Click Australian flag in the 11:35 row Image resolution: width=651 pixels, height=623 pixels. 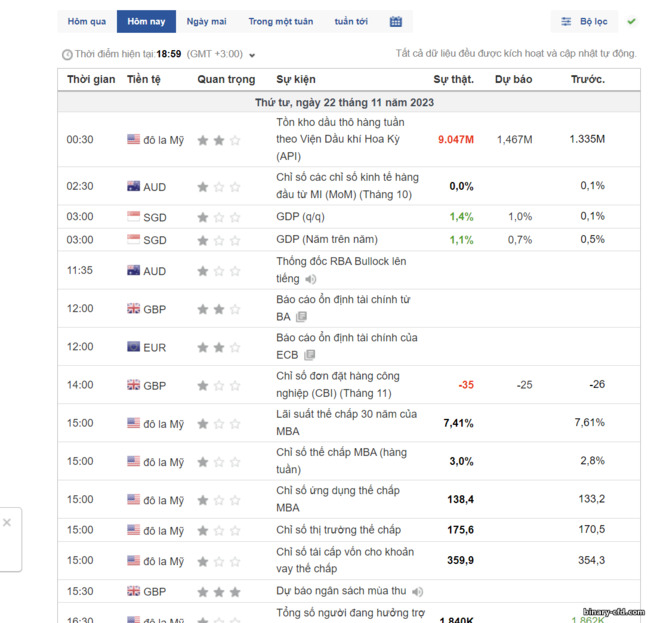(x=133, y=270)
